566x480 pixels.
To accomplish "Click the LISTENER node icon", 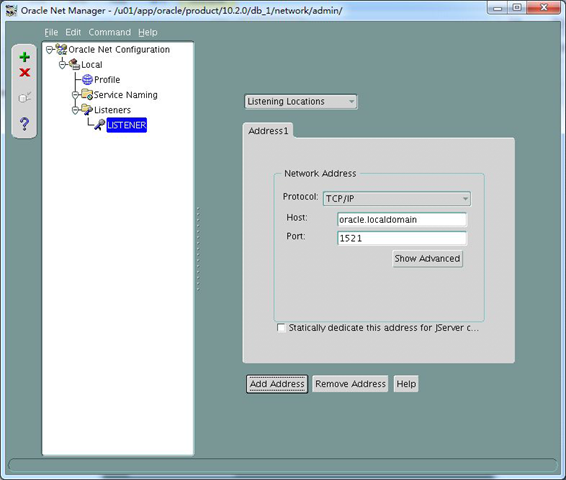I will 100,125.
